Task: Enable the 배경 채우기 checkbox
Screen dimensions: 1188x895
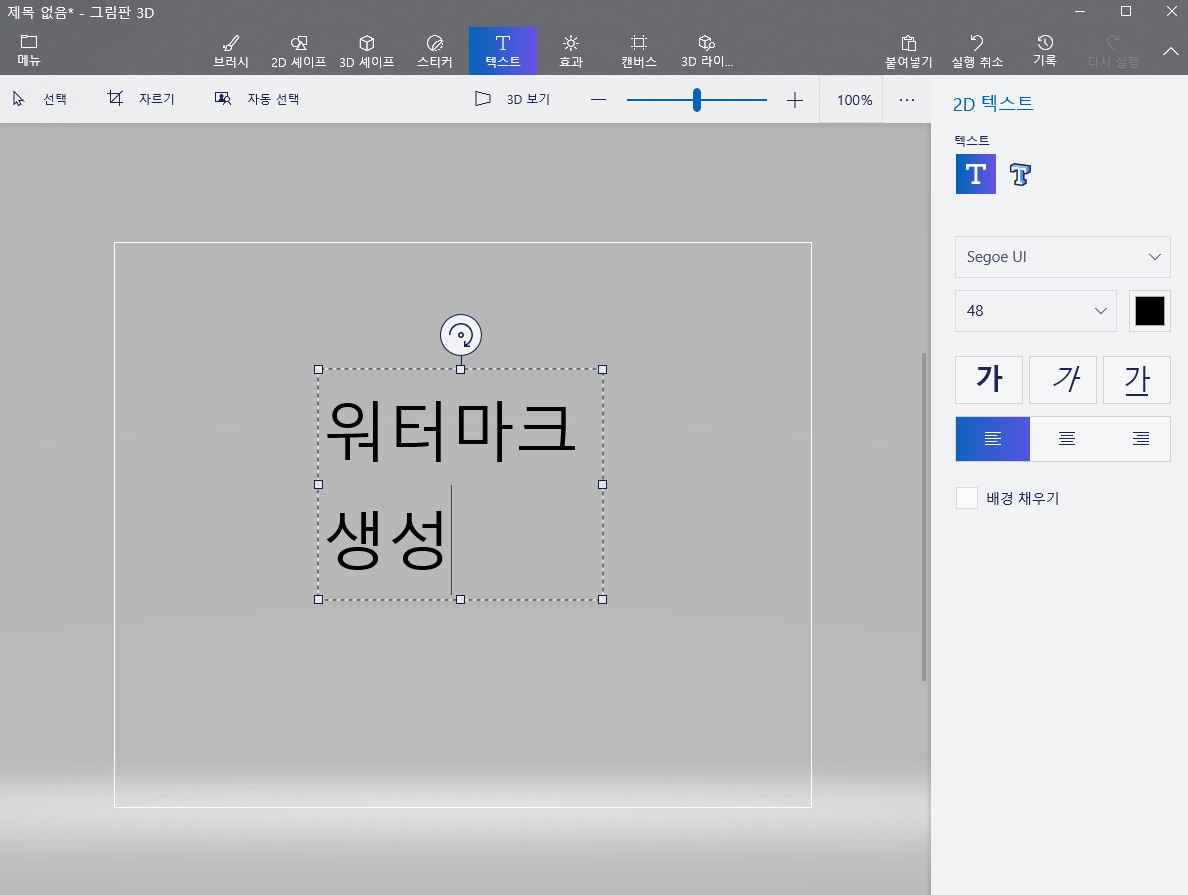Action: (x=967, y=498)
